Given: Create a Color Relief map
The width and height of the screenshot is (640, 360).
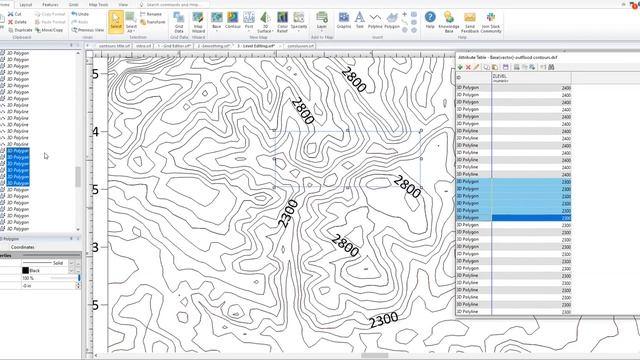Looking at the screenshot, I should (x=282, y=22).
